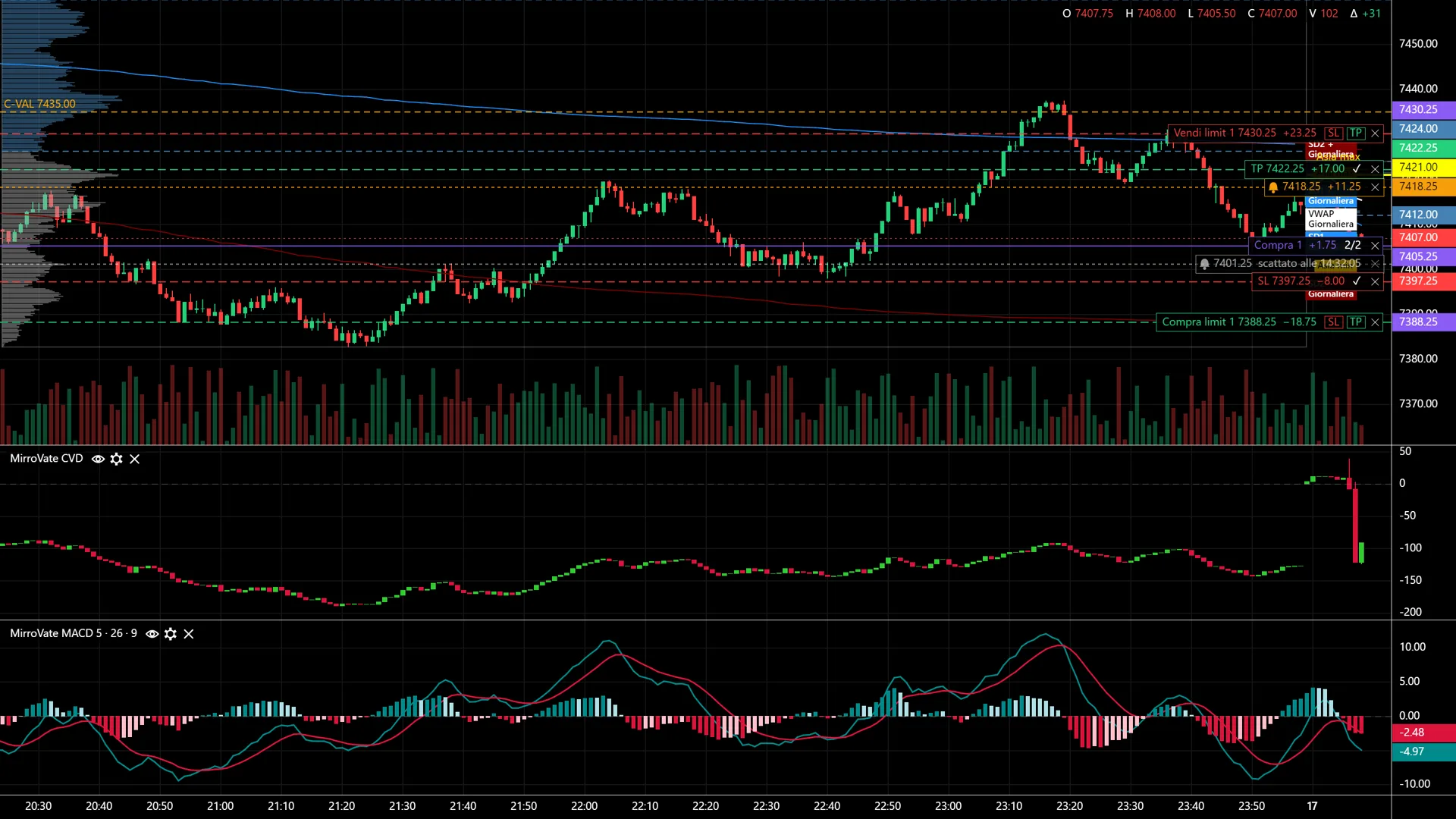The width and height of the screenshot is (1456, 819).
Task: Click the 17 date marker on time axis
Action: (1312, 806)
